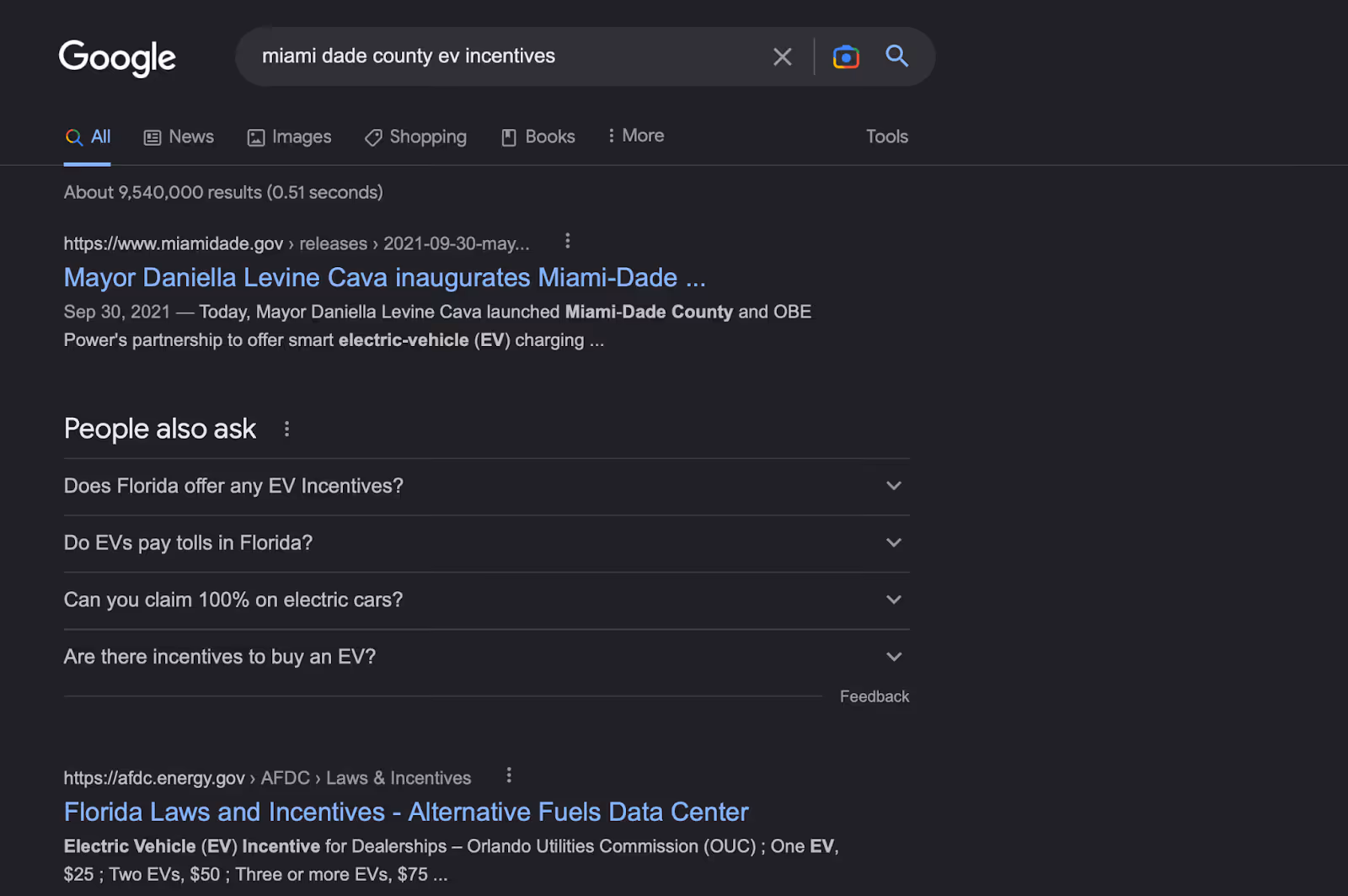The height and width of the screenshot is (896, 1348).
Task: Expand 'Does Florida offer any EV Incentives?'
Action: pos(487,487)
